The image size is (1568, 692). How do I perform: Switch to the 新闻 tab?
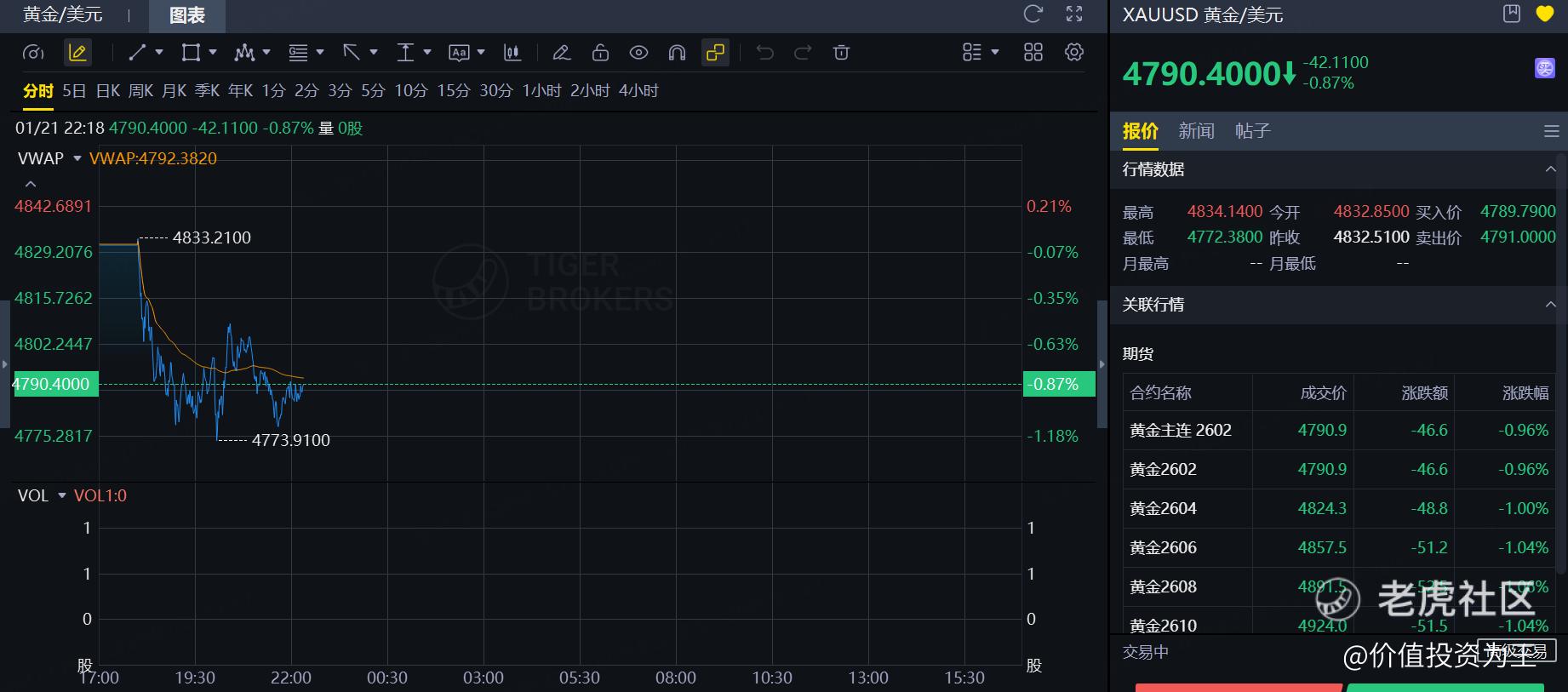[x=1196, y=131]
